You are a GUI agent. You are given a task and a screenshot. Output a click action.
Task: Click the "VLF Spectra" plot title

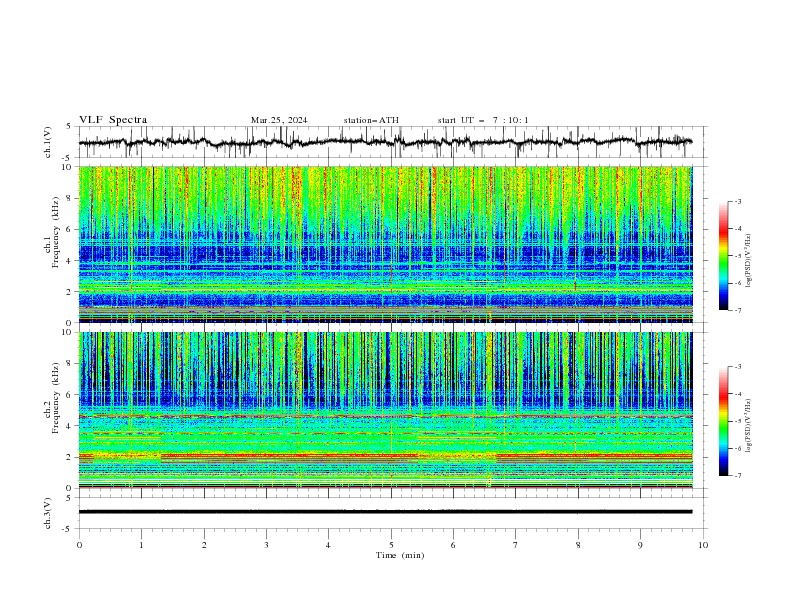(x=113, y=120)
